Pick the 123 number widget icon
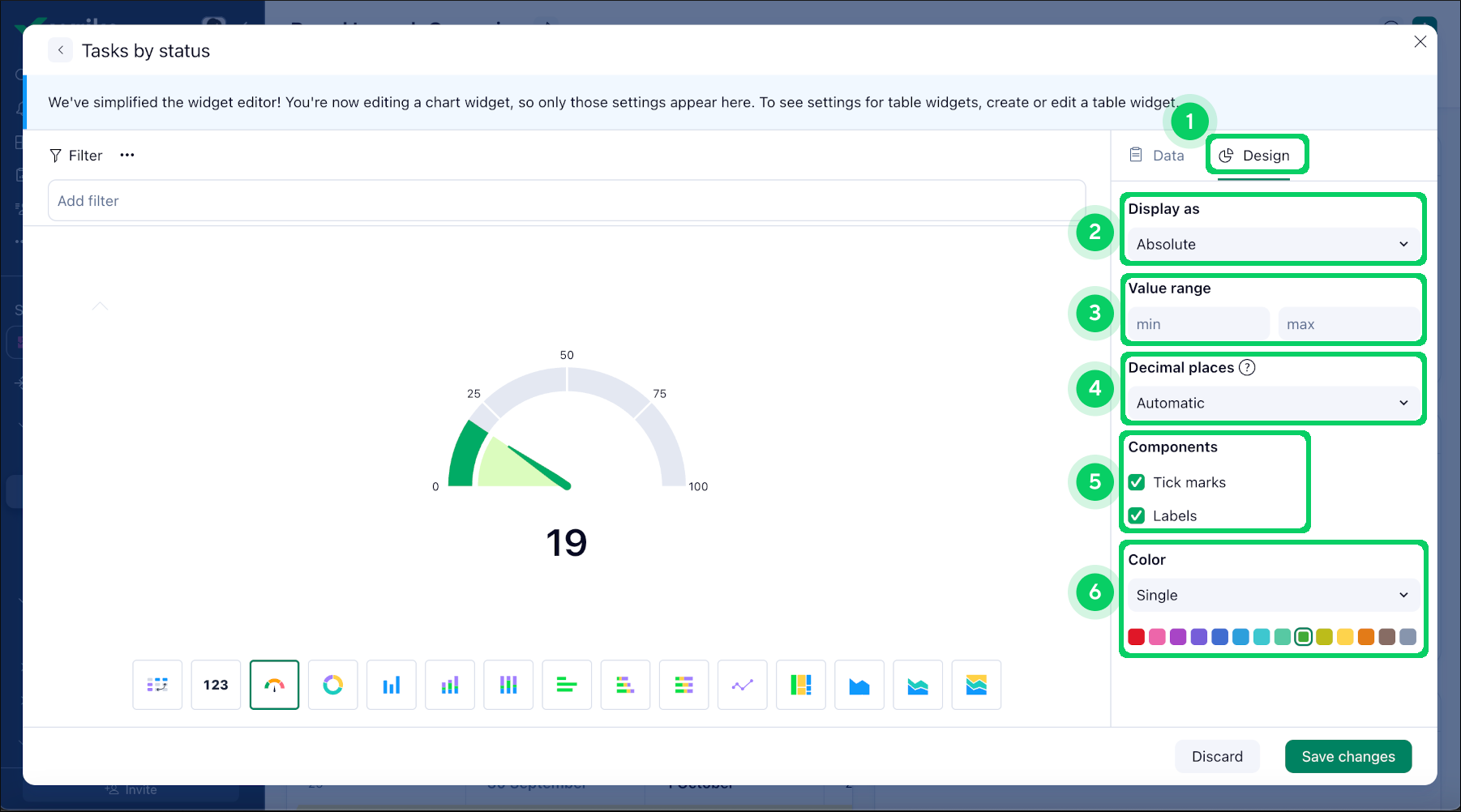Viewport: 1461px width, 812px height. 216,685
